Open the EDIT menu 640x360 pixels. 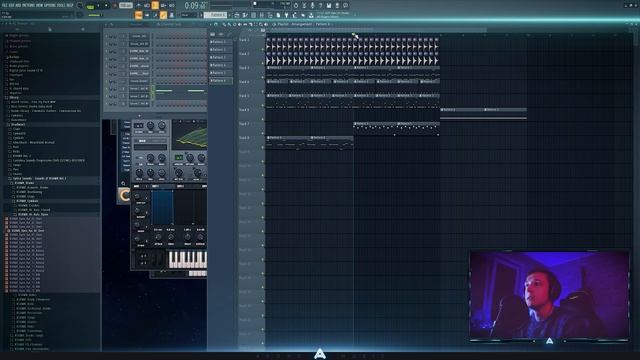(x=11, y=5)
